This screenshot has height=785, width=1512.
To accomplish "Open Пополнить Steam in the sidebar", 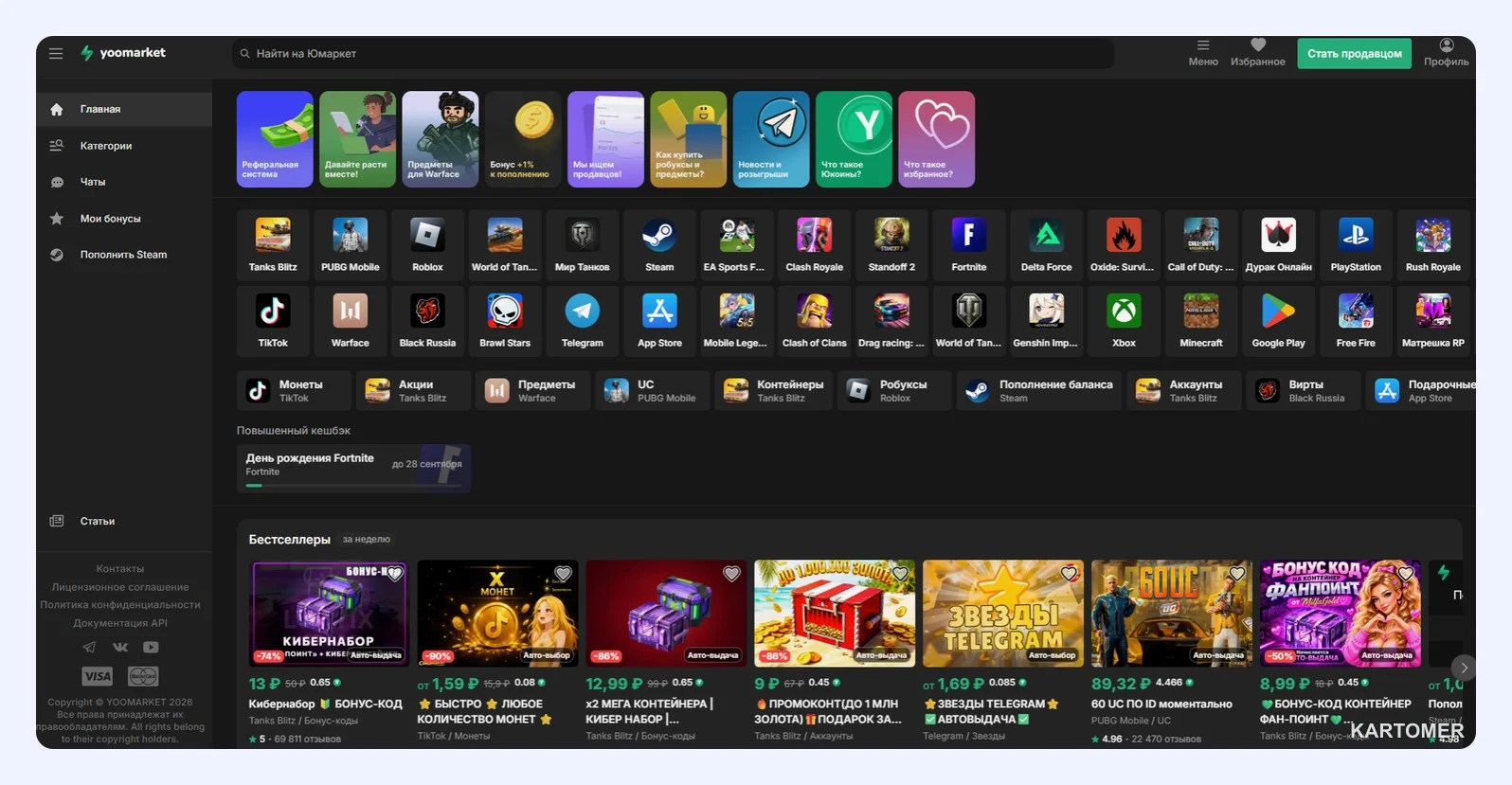I will tap(124, 255).
